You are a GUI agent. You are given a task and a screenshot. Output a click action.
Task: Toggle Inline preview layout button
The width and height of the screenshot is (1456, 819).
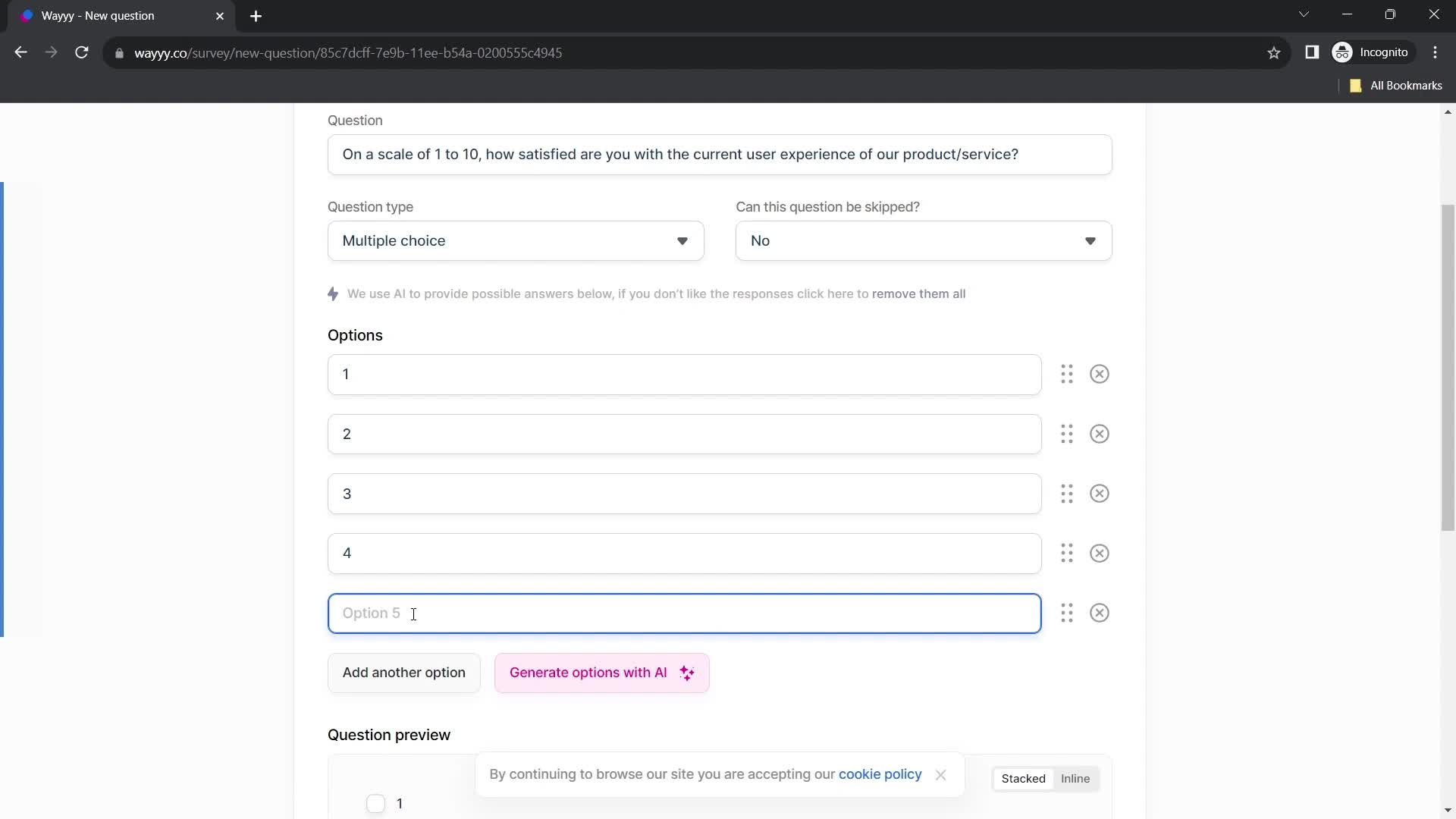(x=1075, y=778)
